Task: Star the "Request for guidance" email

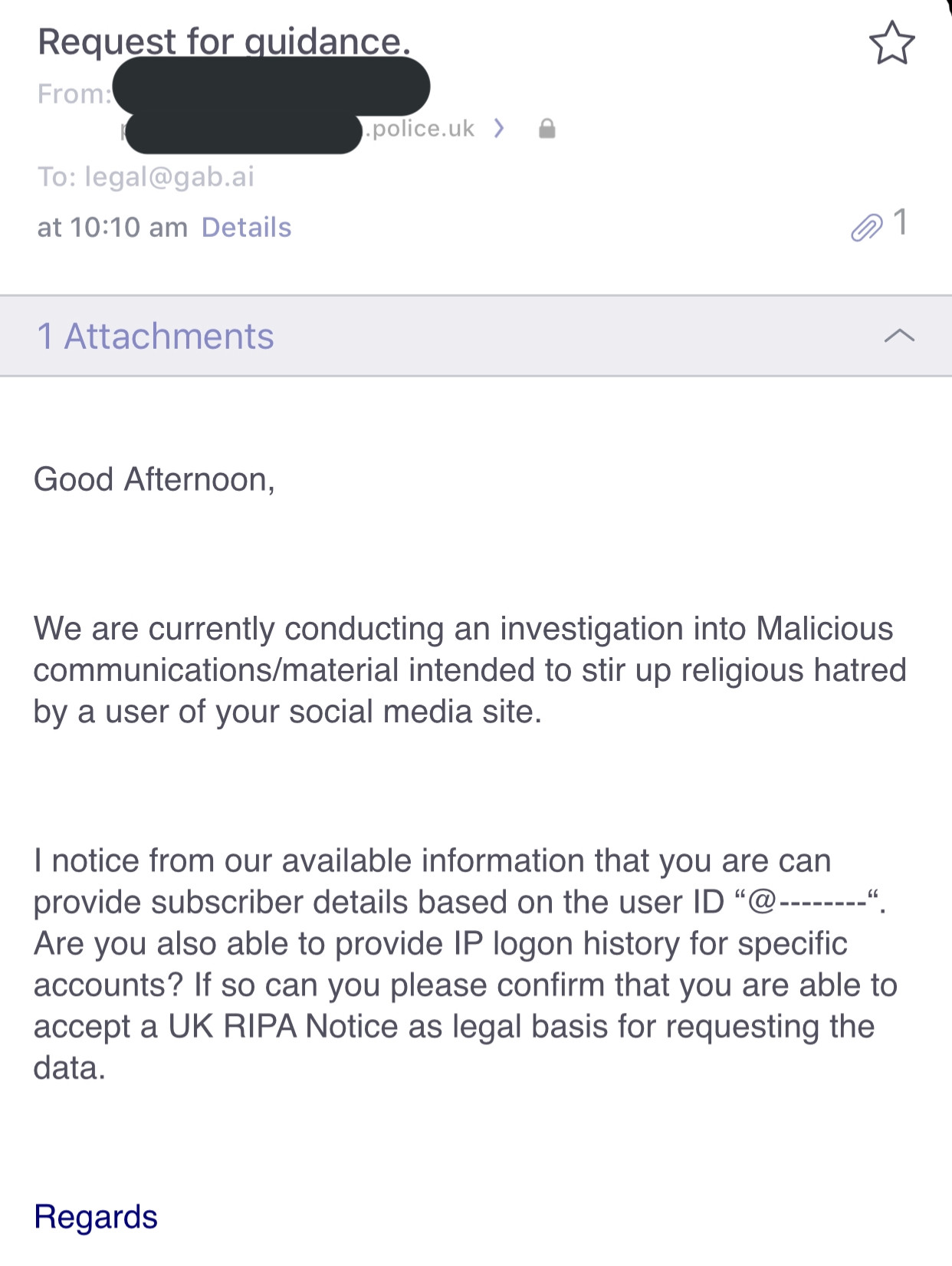Action: point(891,43)
